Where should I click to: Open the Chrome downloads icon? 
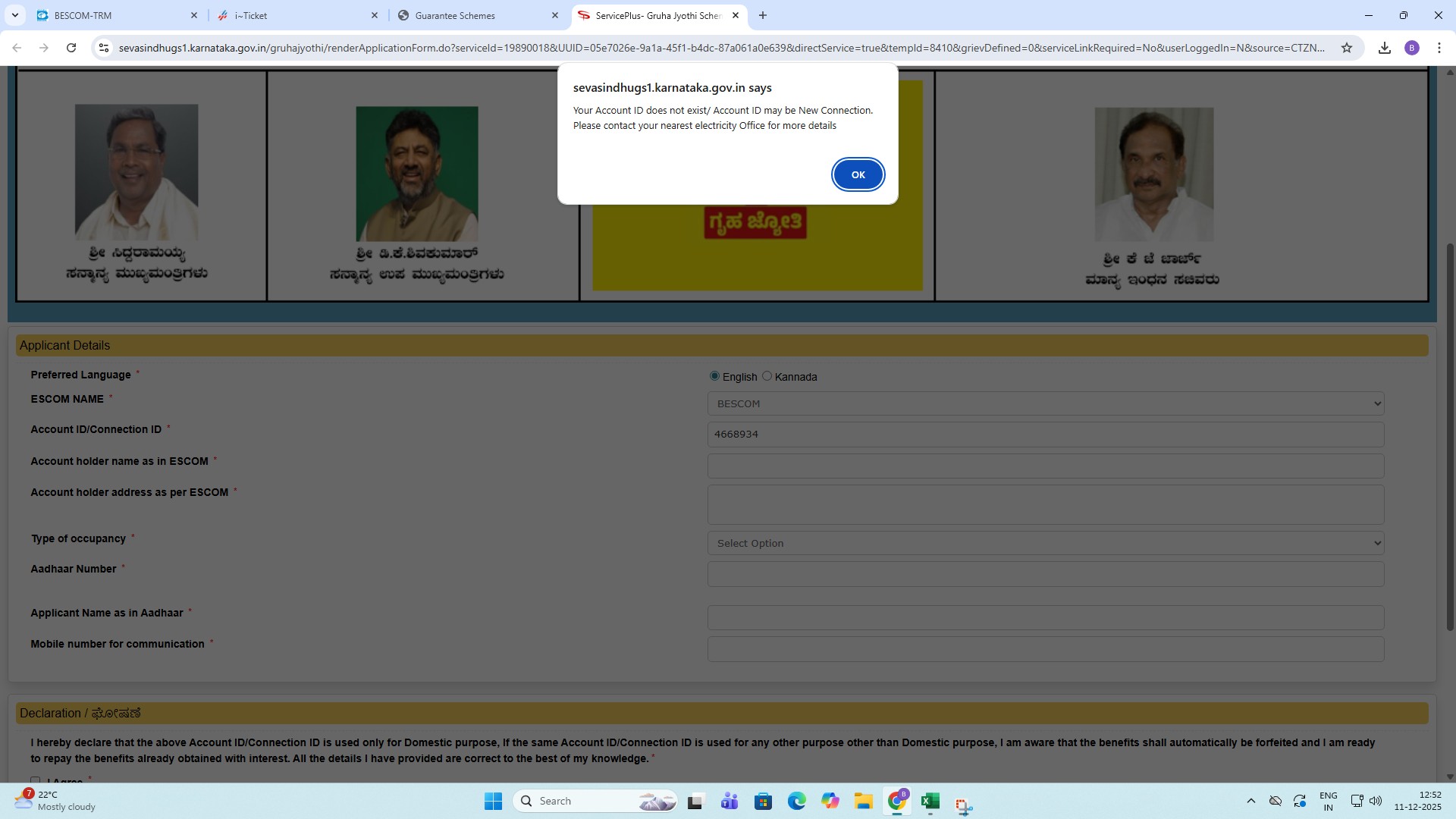pos(1384,48)
